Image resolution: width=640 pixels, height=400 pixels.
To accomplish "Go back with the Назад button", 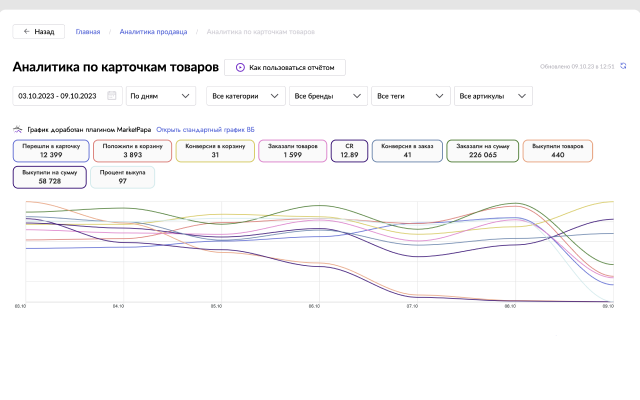I will point(39,32).
